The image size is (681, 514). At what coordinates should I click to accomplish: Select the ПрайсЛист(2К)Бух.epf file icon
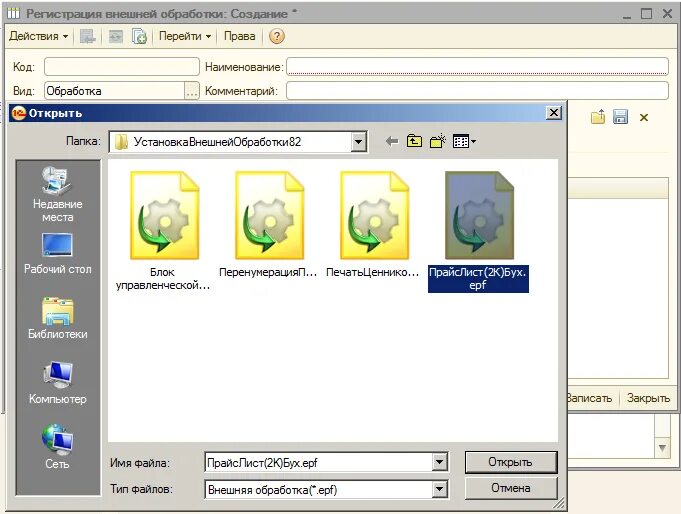click(x=479, y=216)
